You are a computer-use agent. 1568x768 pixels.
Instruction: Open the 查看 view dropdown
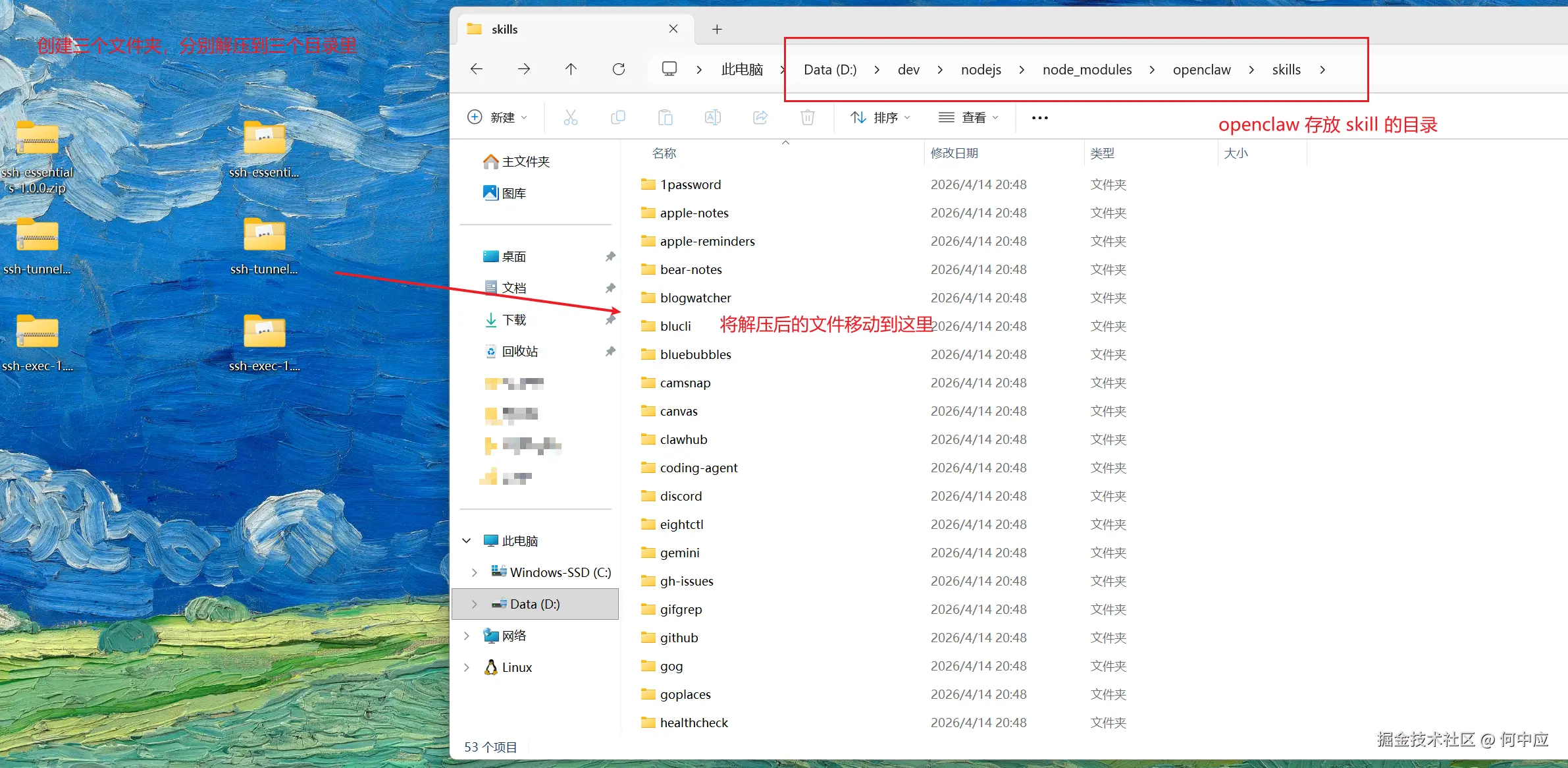coord(968,117)
